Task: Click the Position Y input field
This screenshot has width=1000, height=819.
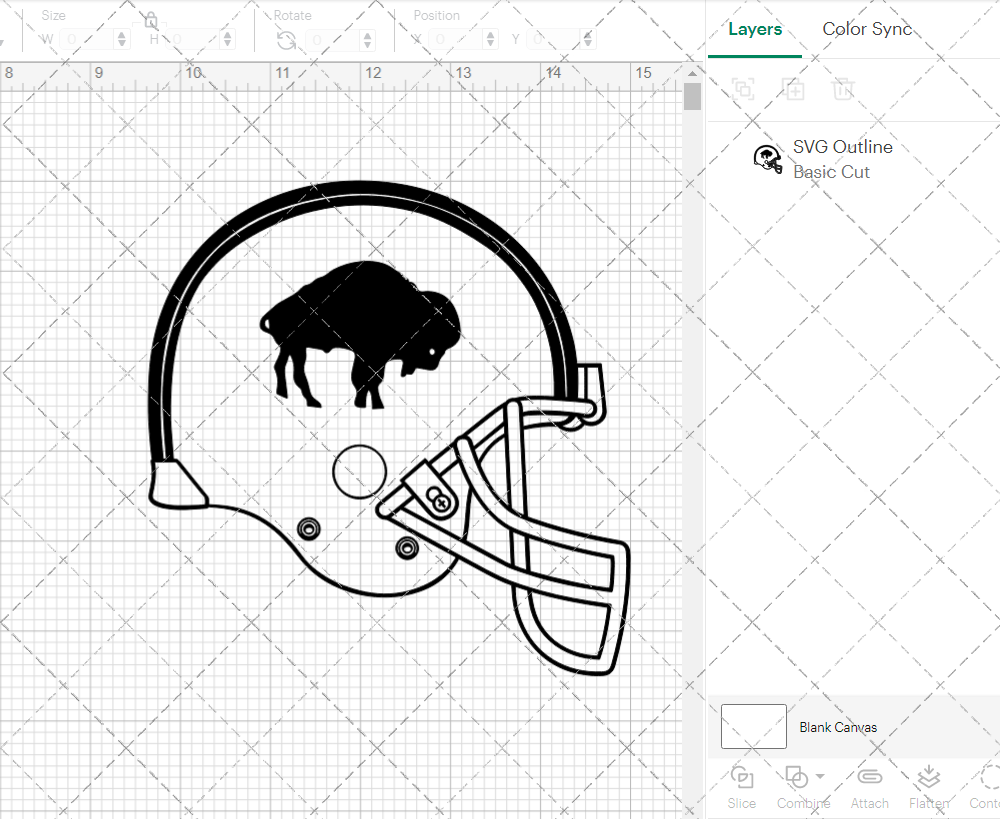Action: pyautogui.click(x=554, y=40)
